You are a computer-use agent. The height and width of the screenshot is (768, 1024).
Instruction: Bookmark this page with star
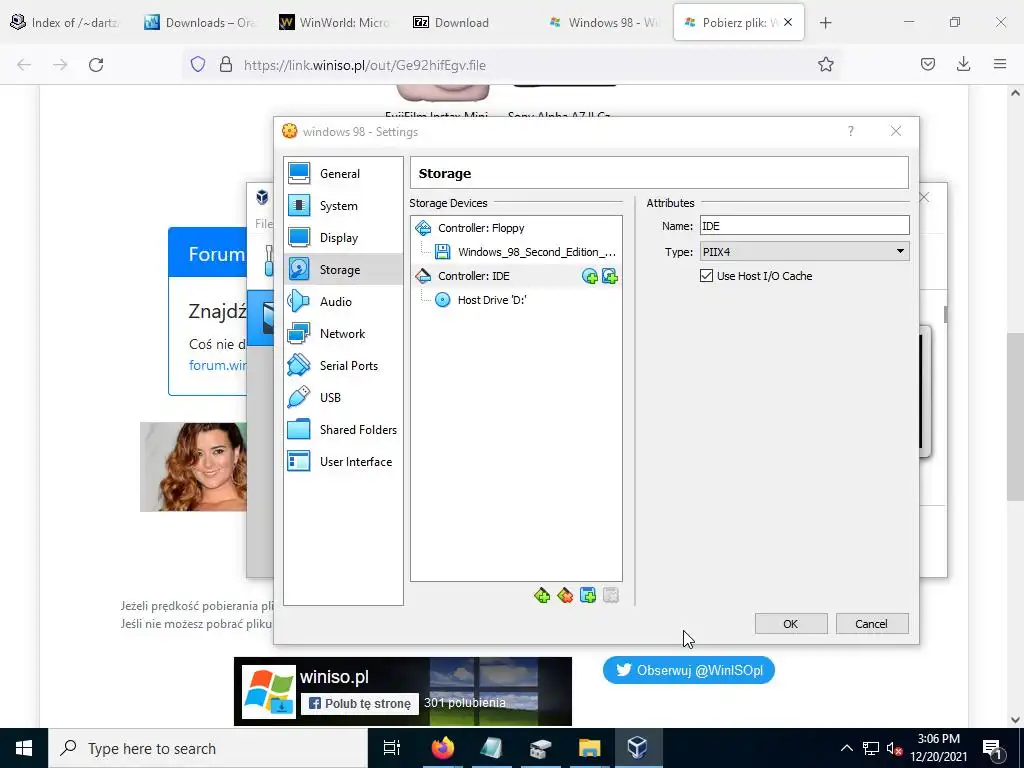(x=825, y=64)
